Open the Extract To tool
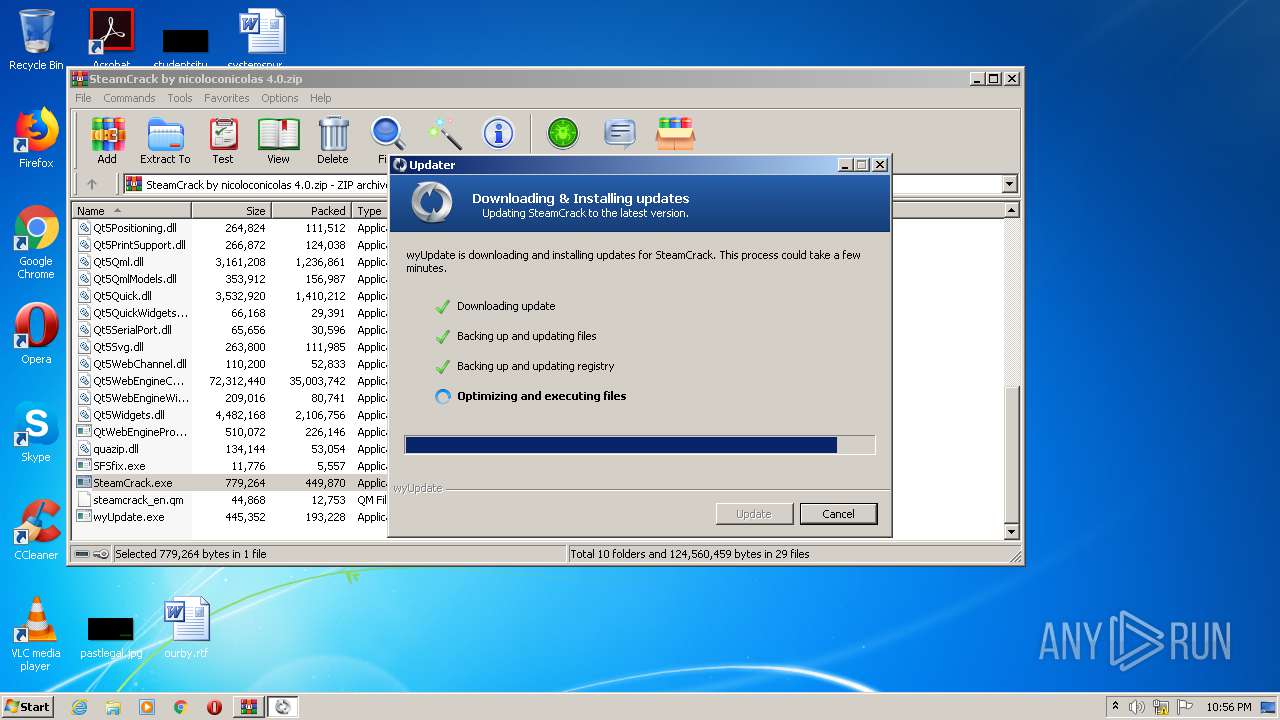The height and width of the screenshot is (720, 1280). click(165, 140)
